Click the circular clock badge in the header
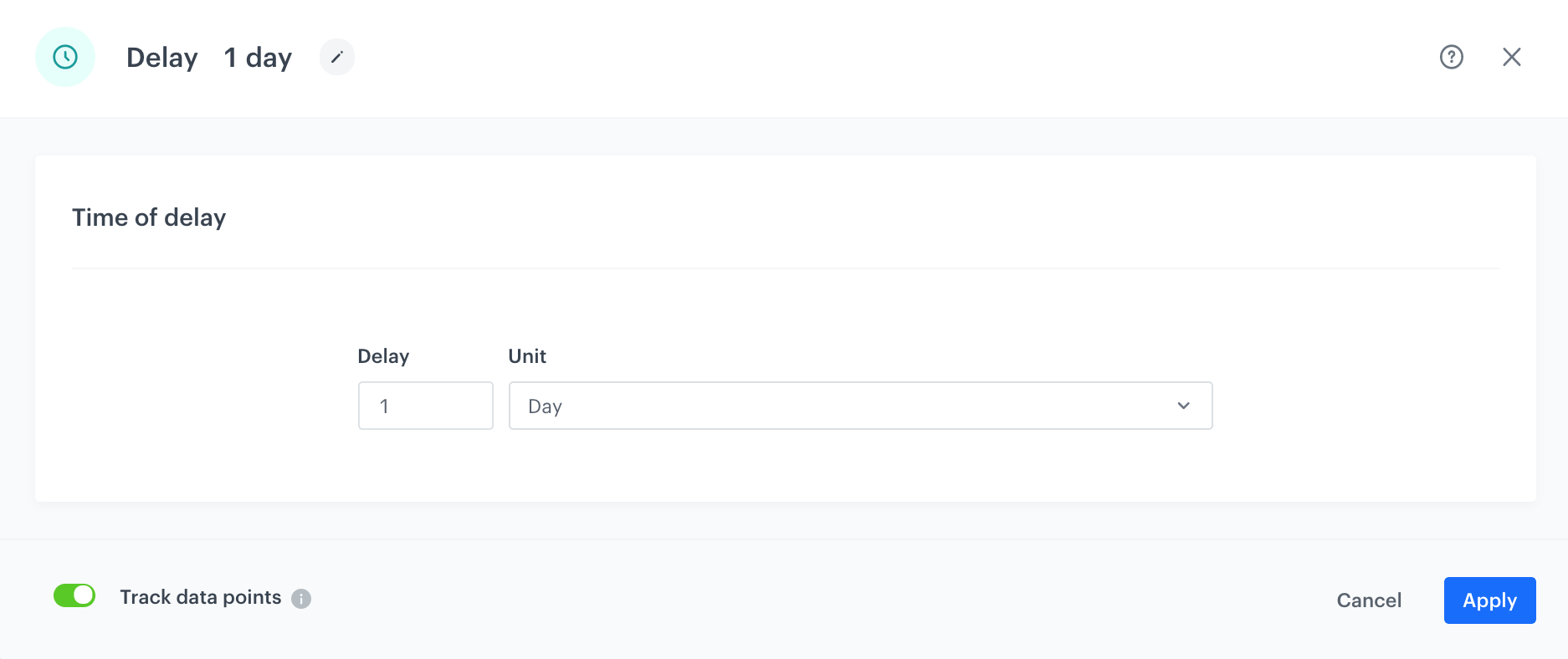Screen dimensions: 1568x659 65,57
